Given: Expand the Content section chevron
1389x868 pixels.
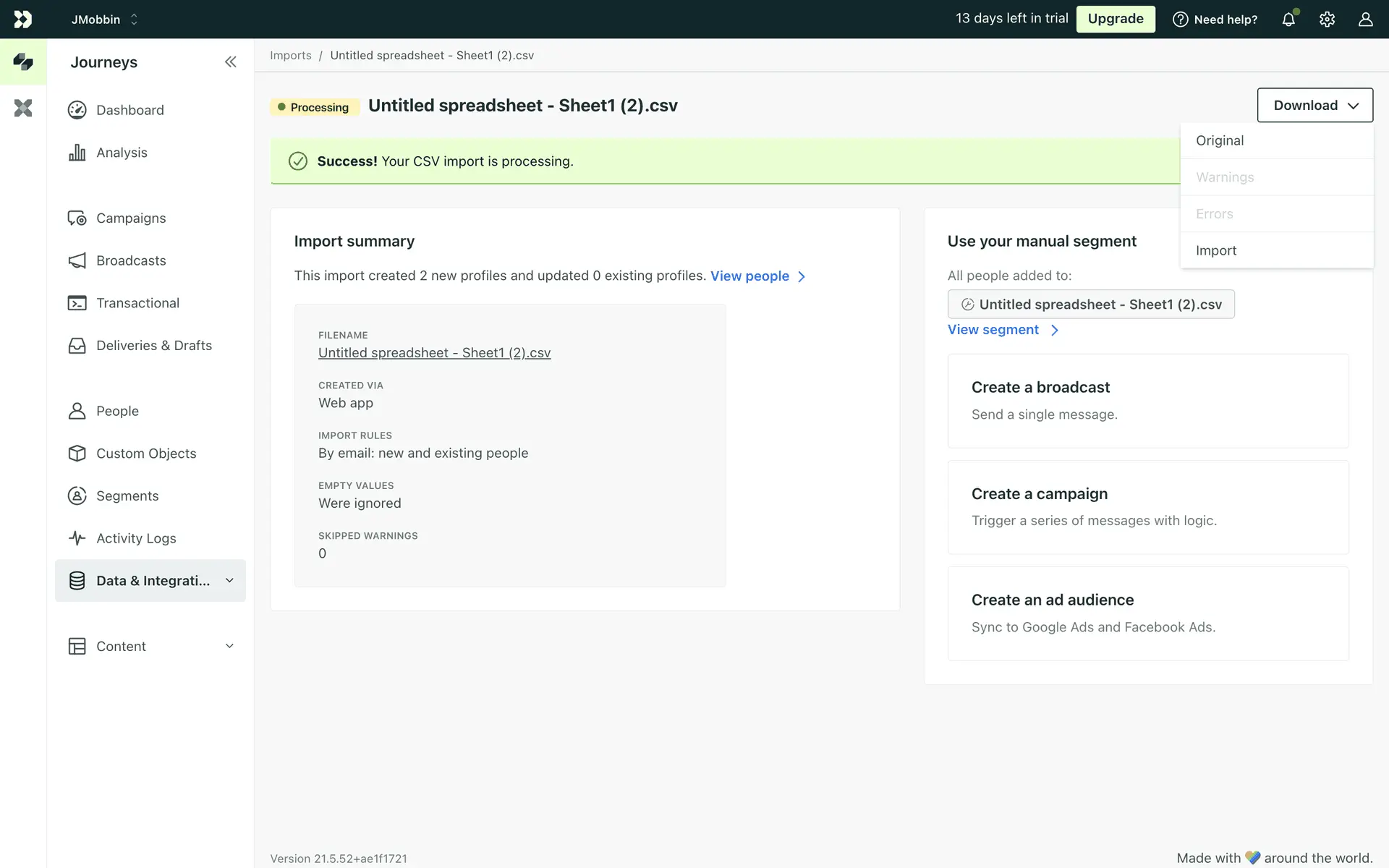Looking at the screenshot, I should pos(229,646).
